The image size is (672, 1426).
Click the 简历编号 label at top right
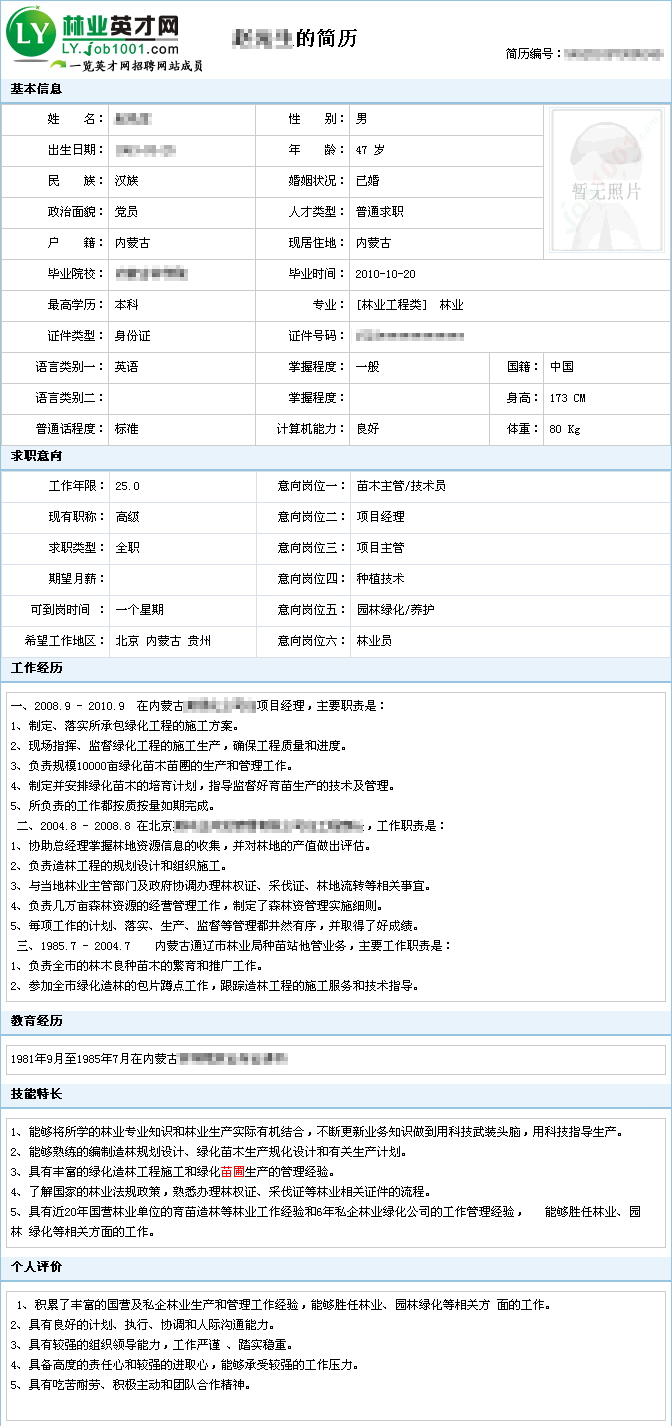(534, 54)
